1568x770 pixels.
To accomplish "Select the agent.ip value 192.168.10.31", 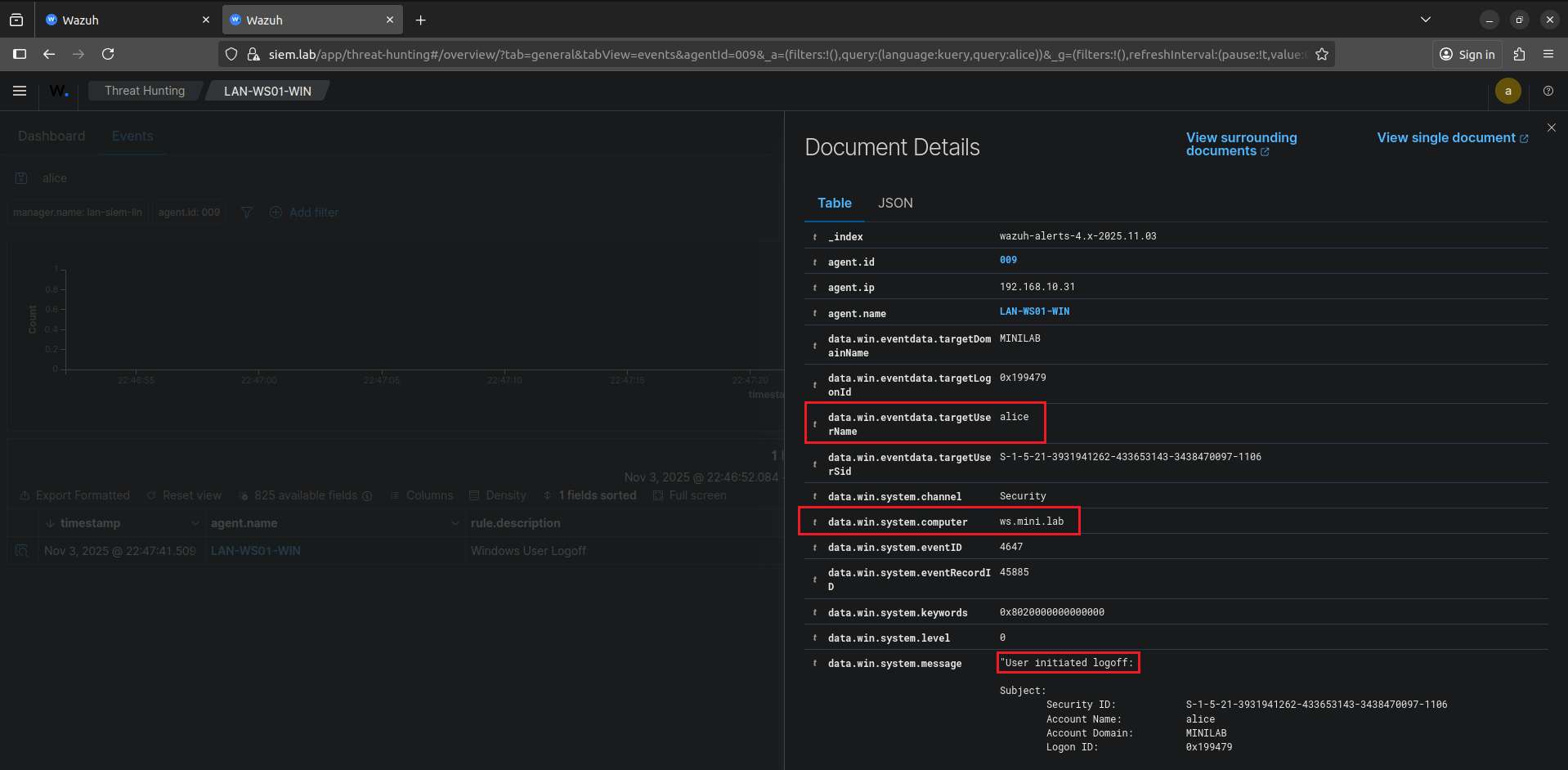I will pos(1037,287).
